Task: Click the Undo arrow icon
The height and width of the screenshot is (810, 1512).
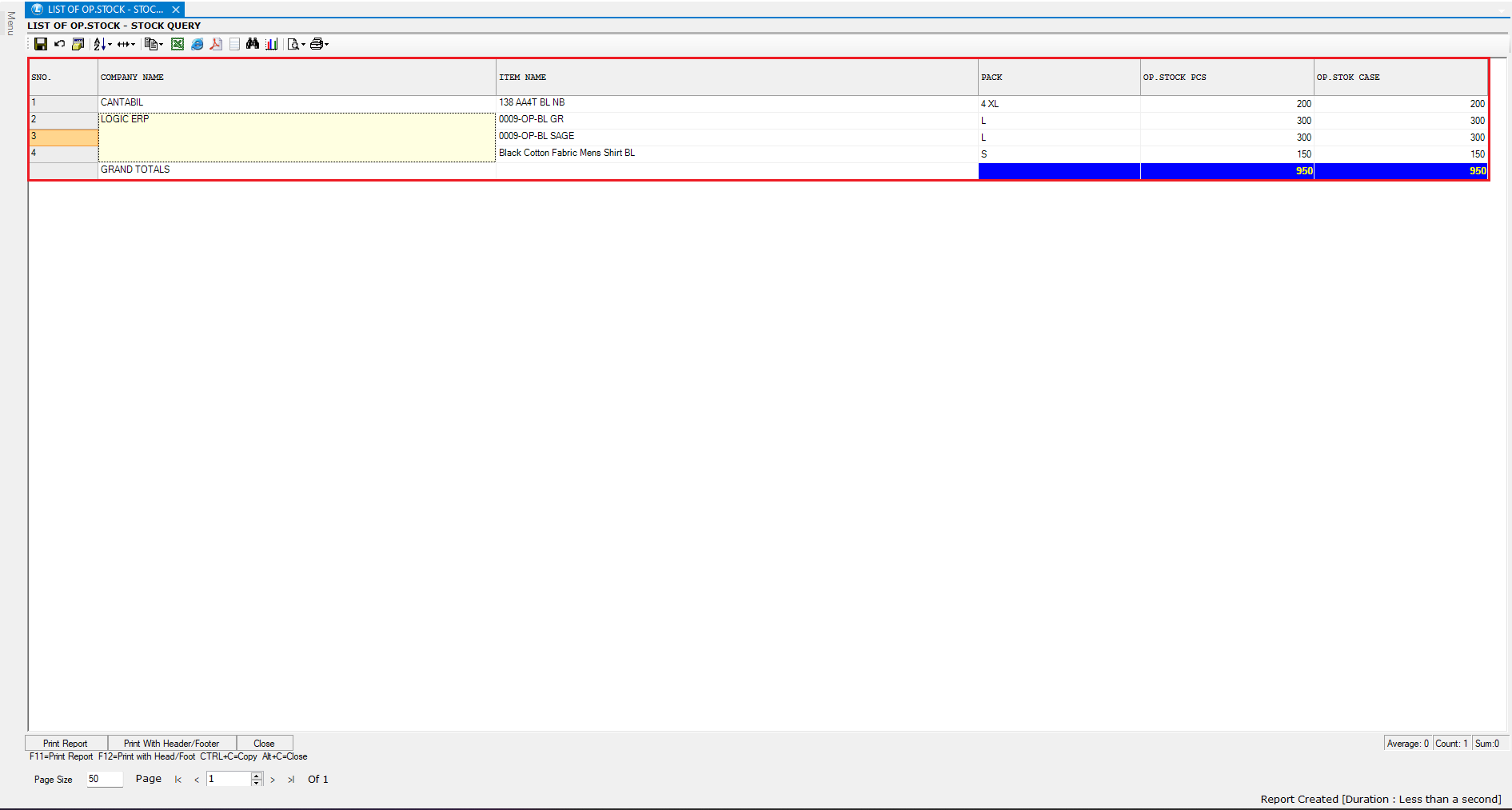Action: pos(59,44)
